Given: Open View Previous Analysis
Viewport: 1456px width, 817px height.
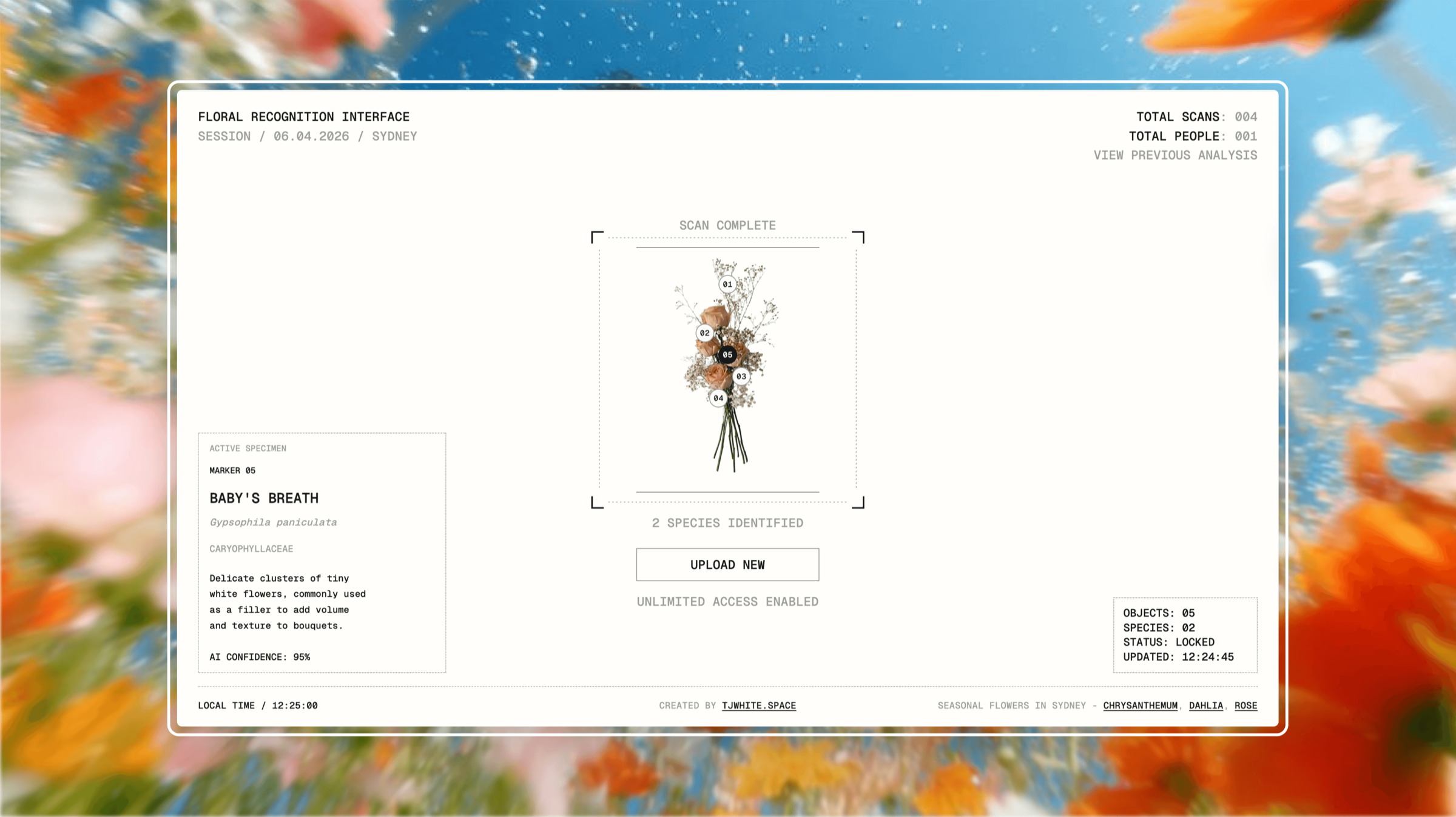Looking at the screenshot, I should (1175, 155).
